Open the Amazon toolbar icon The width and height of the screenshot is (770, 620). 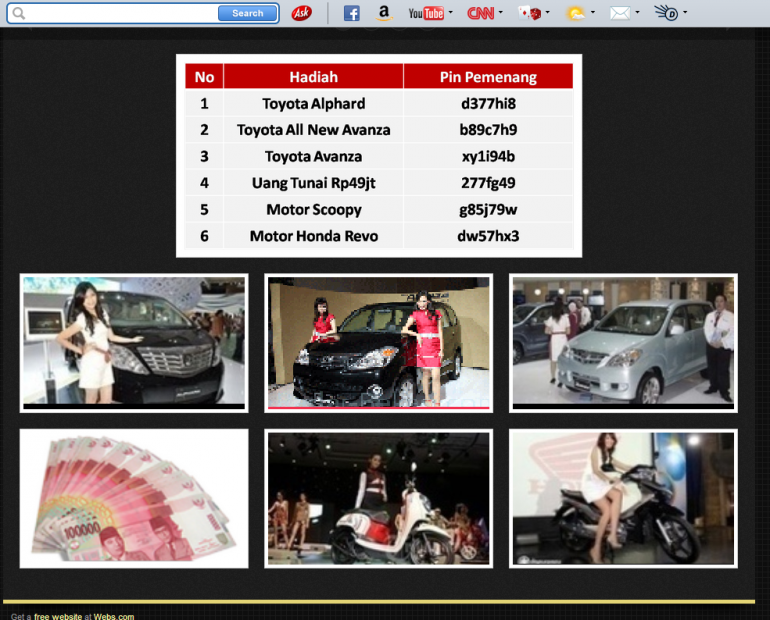384,13
